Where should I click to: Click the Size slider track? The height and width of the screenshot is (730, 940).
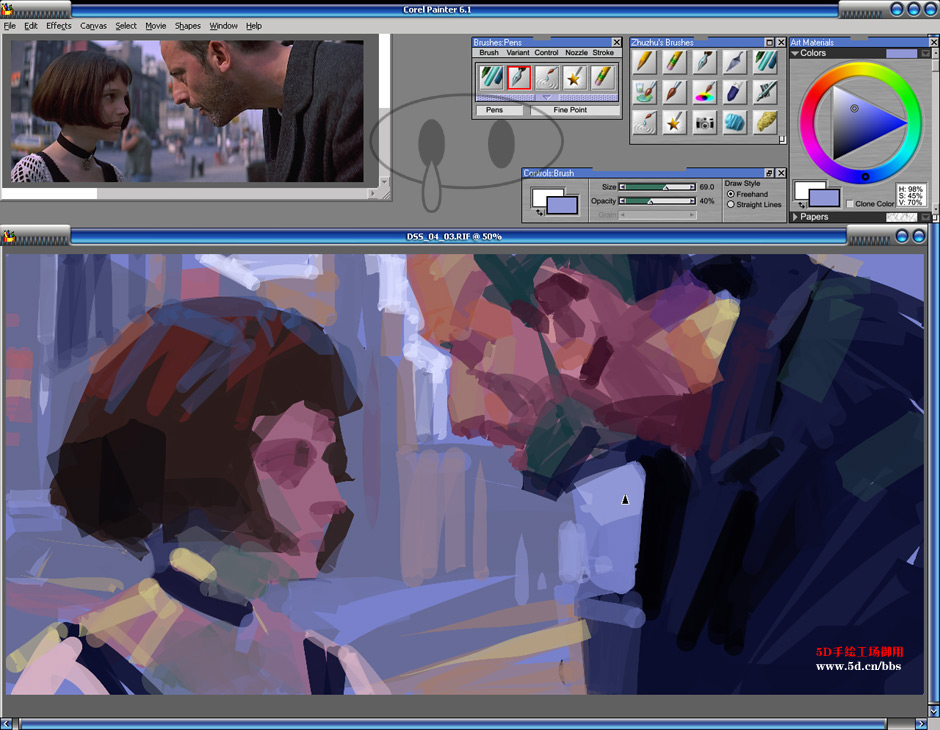pyautogui.click(x=658, y=187)
